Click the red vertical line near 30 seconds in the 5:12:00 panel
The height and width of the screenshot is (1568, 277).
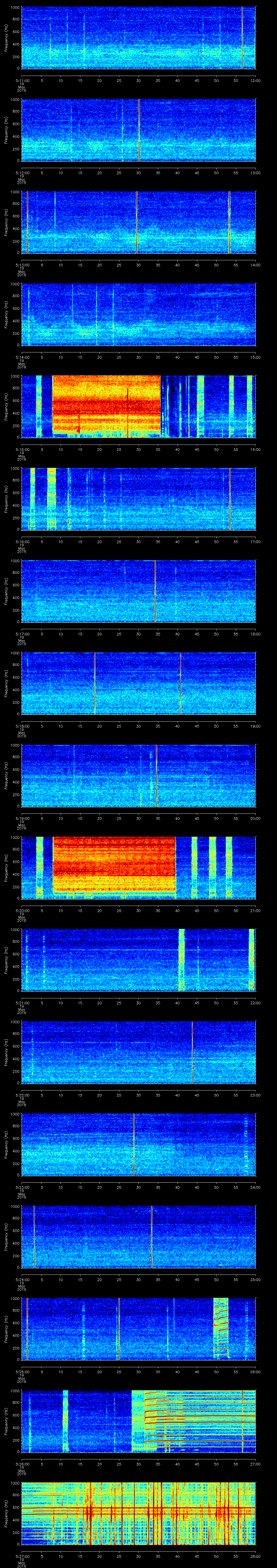[139, 130]
